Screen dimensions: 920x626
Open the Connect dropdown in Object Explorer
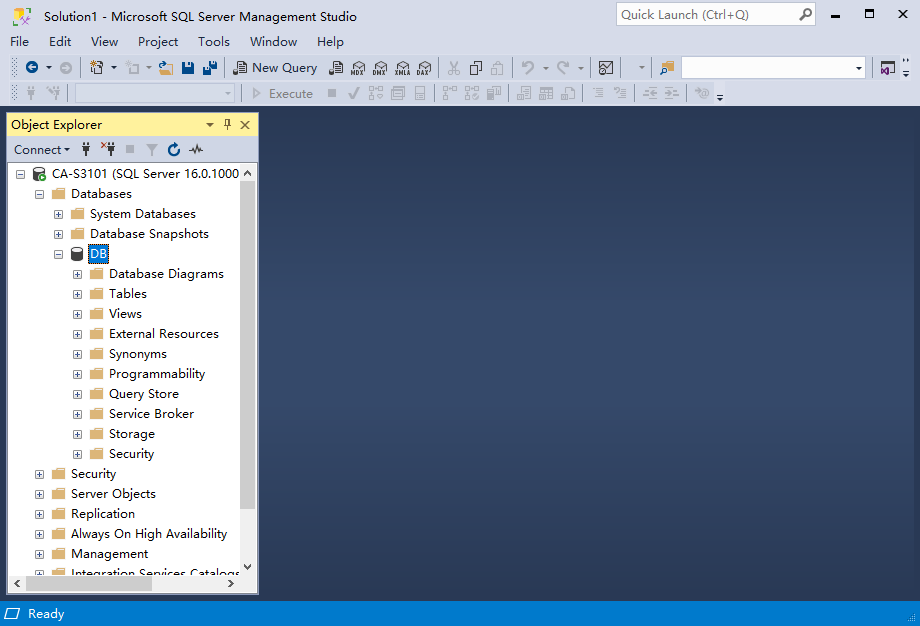coord(42,150)
